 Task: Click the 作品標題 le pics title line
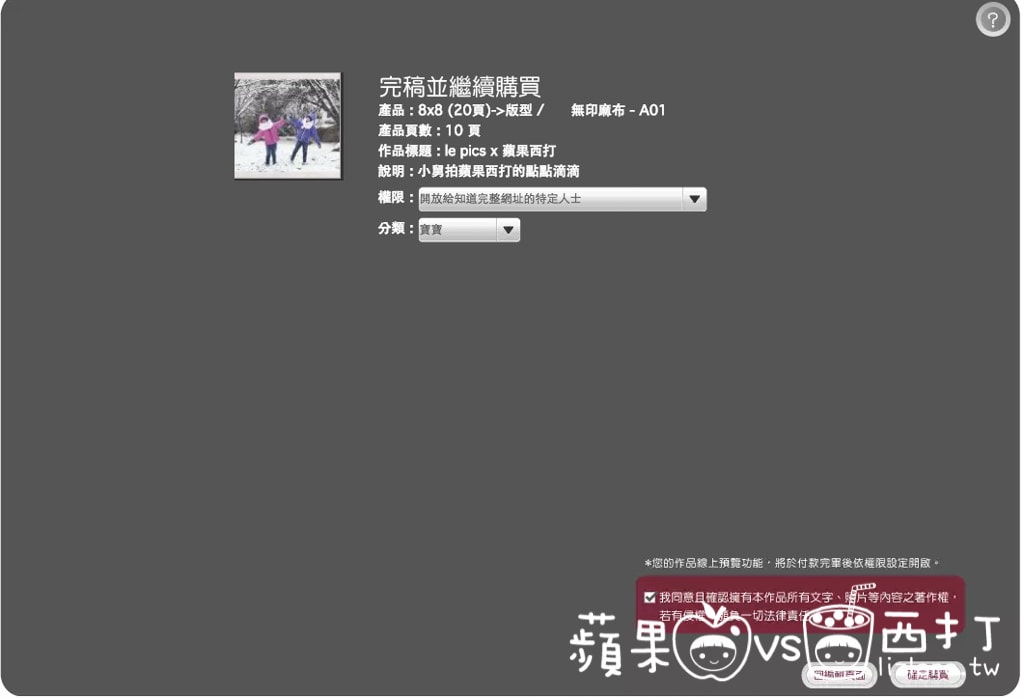click(x=466, y=151)
